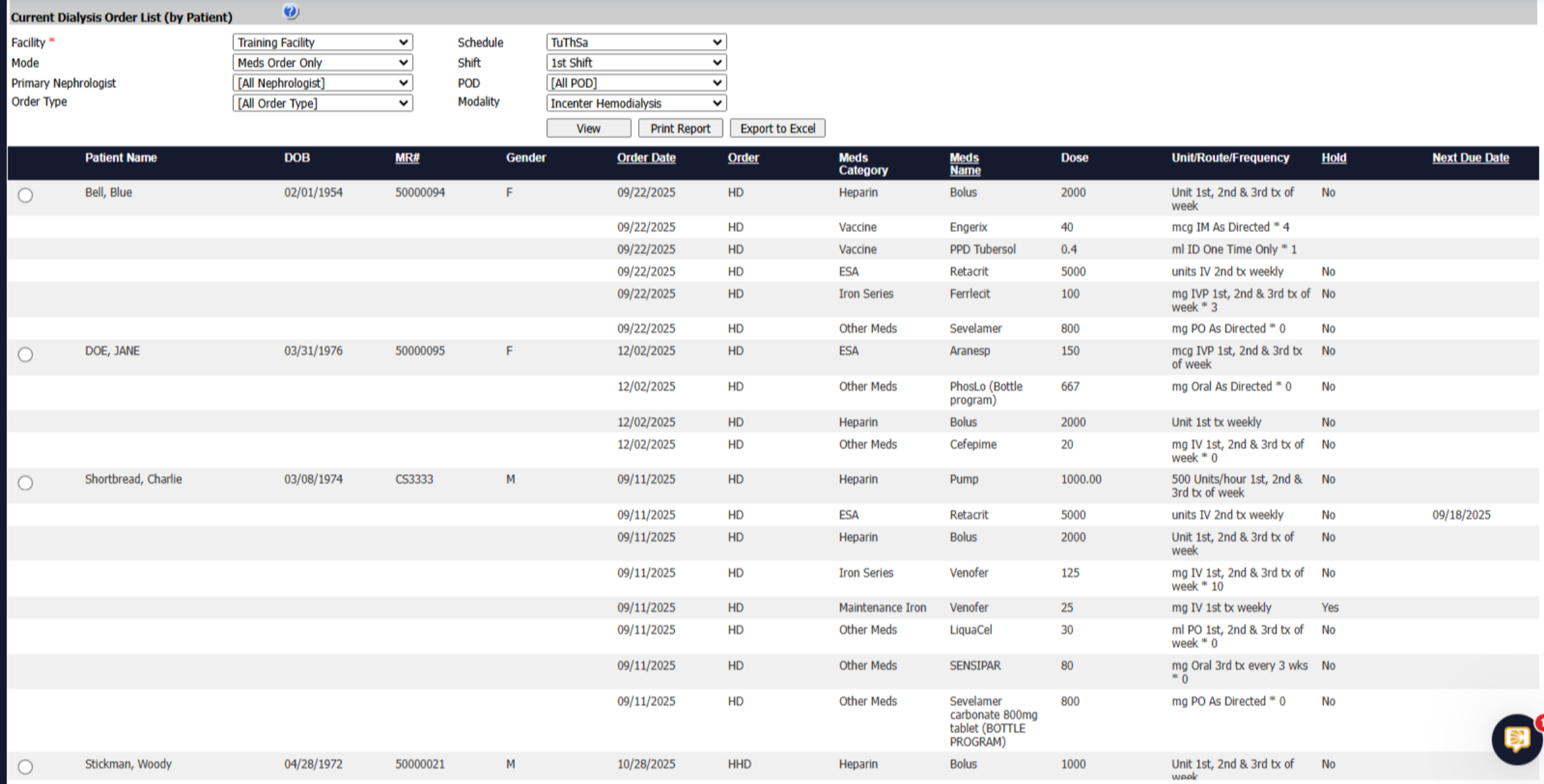
Task: Select radio button for Stickman, Woody
Action: pyautogui.click(x=26, y=767)
